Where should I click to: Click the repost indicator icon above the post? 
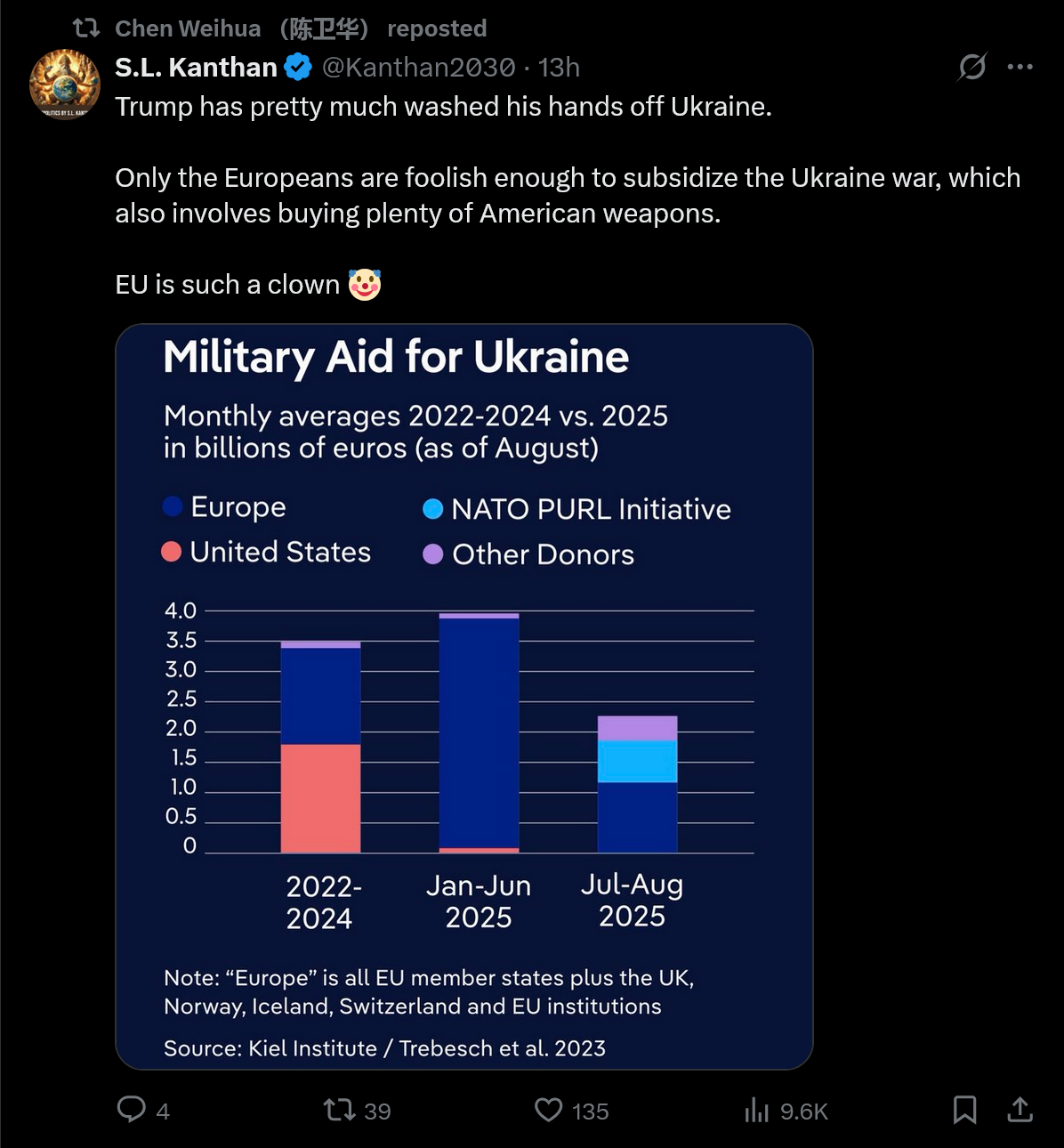86,28
